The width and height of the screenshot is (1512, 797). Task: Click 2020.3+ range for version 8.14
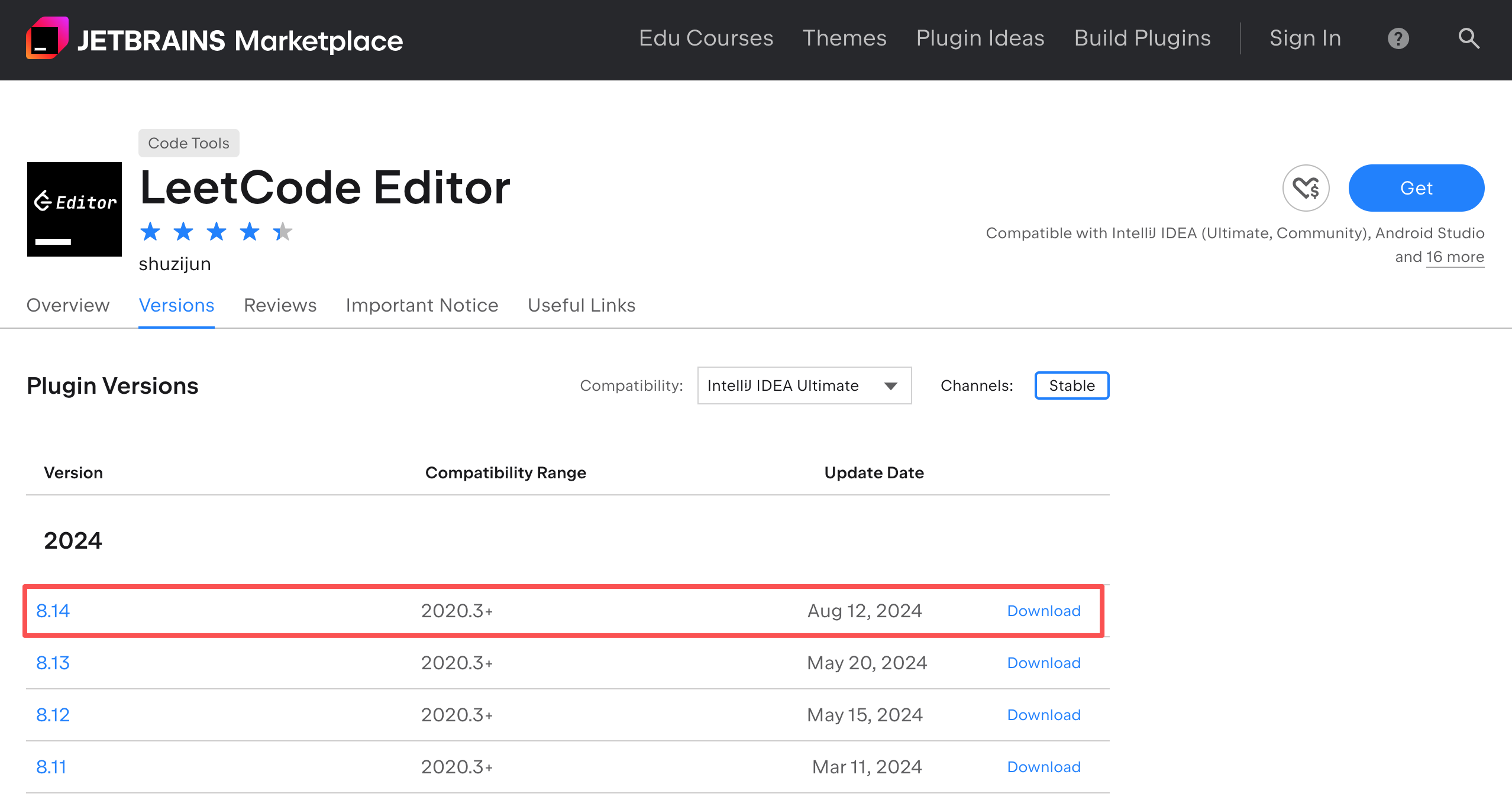[x=457, y=611]
